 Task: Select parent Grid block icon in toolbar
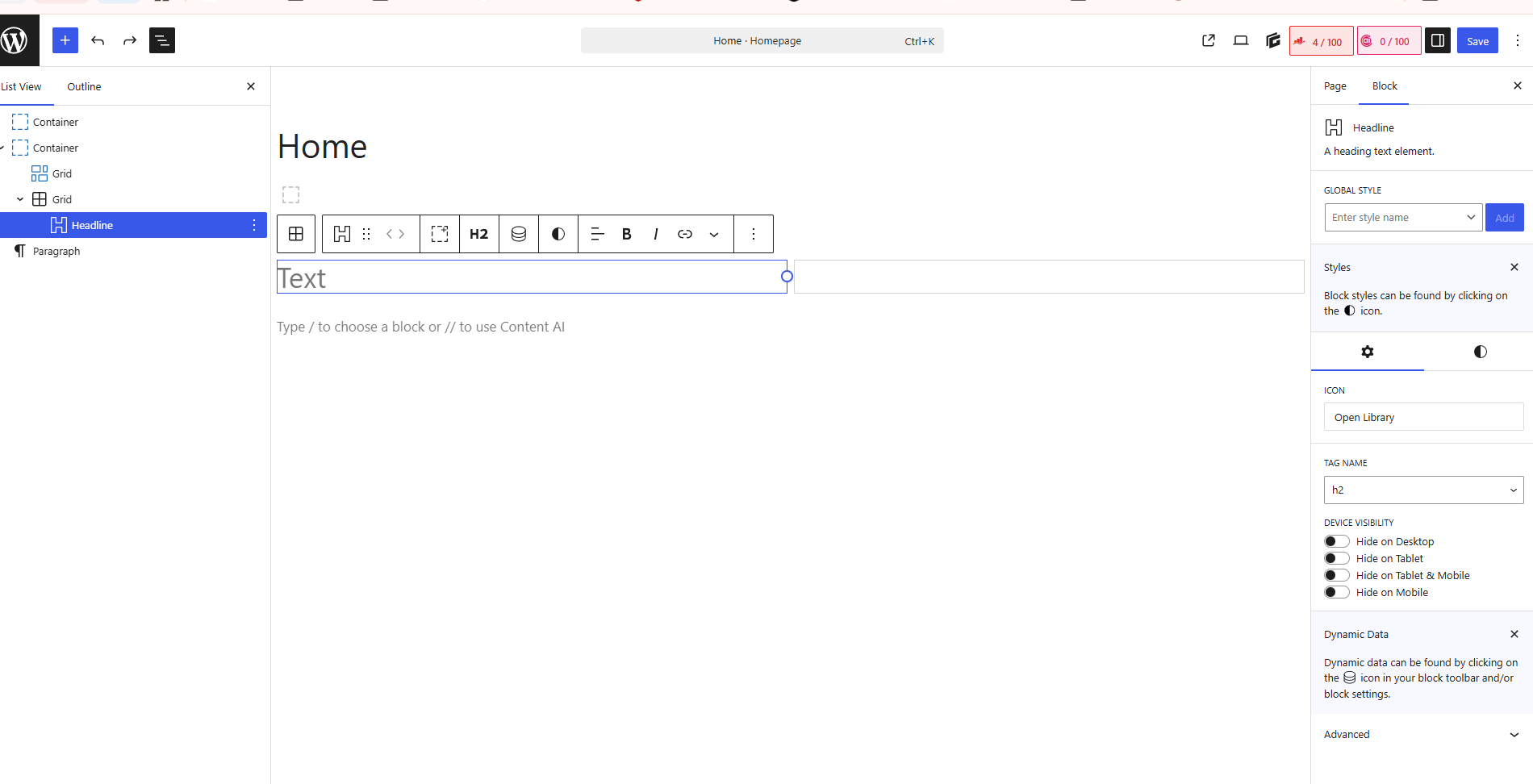click(x=296, y=234)
